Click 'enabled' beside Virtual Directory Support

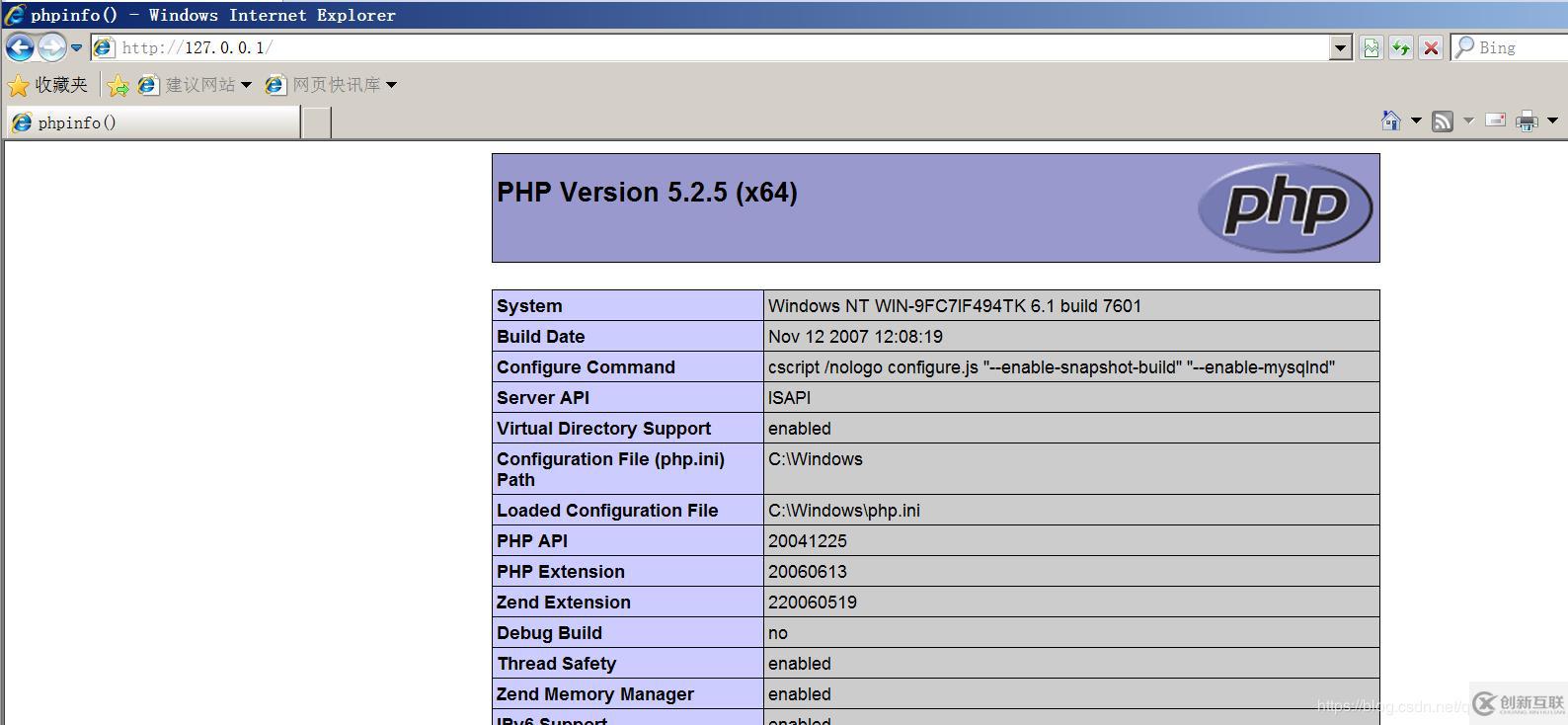coord(800,429)
